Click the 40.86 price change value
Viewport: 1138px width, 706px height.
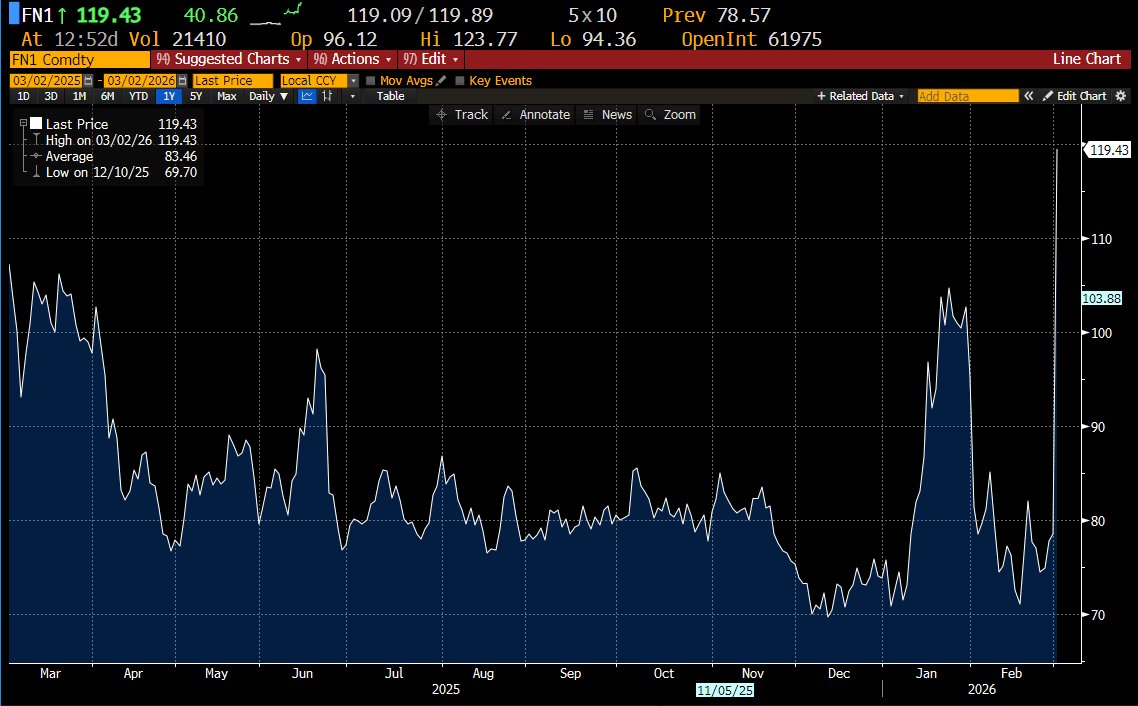point(210,15)
